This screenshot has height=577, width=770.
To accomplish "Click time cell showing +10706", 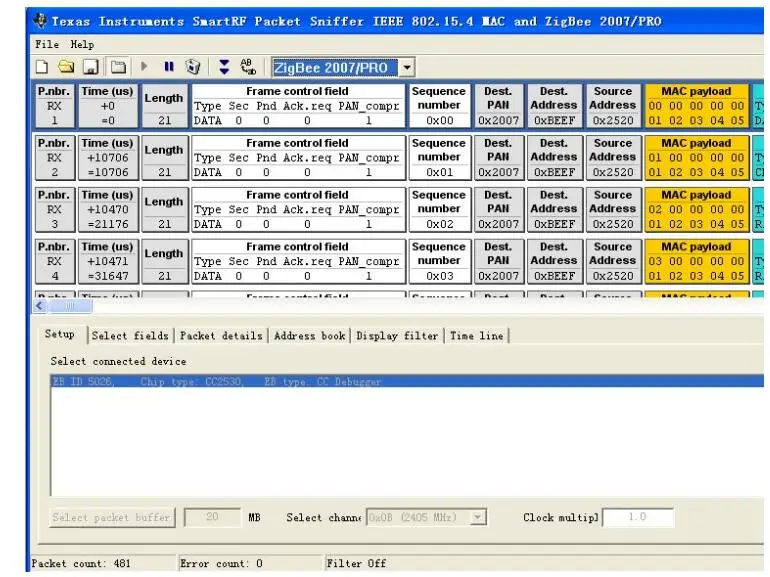I will [x=108, y=158].
